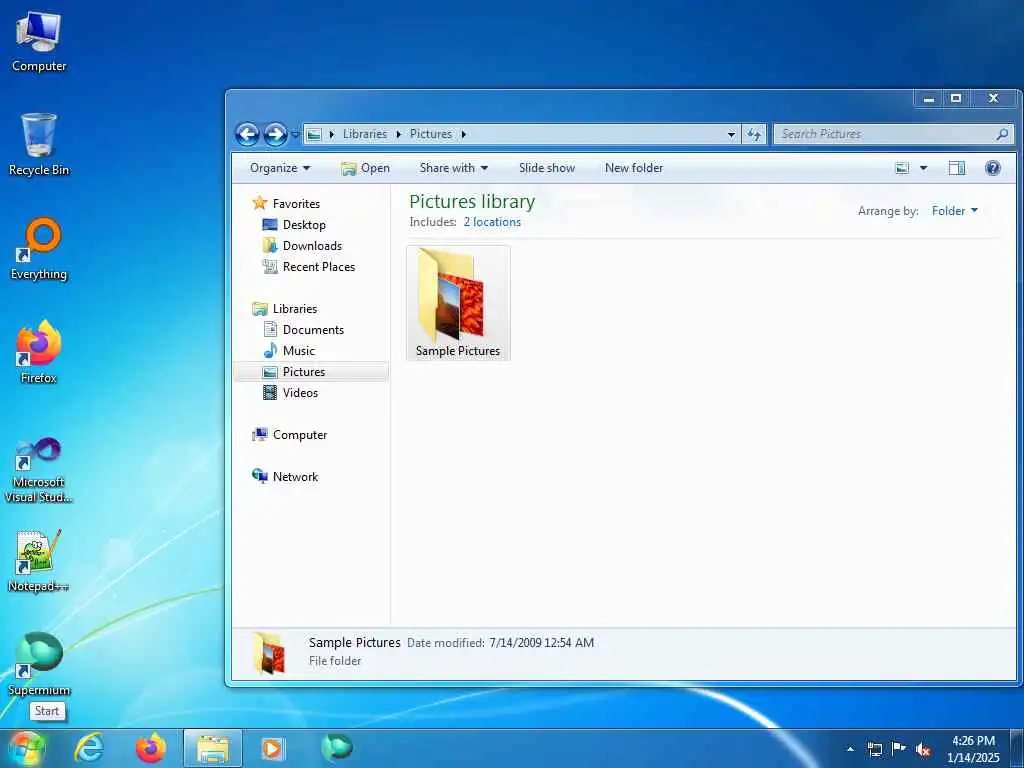1024x768 pixels.
Task: Go back with the Explorer Back arrow
Action: click(x=248, y=134)
